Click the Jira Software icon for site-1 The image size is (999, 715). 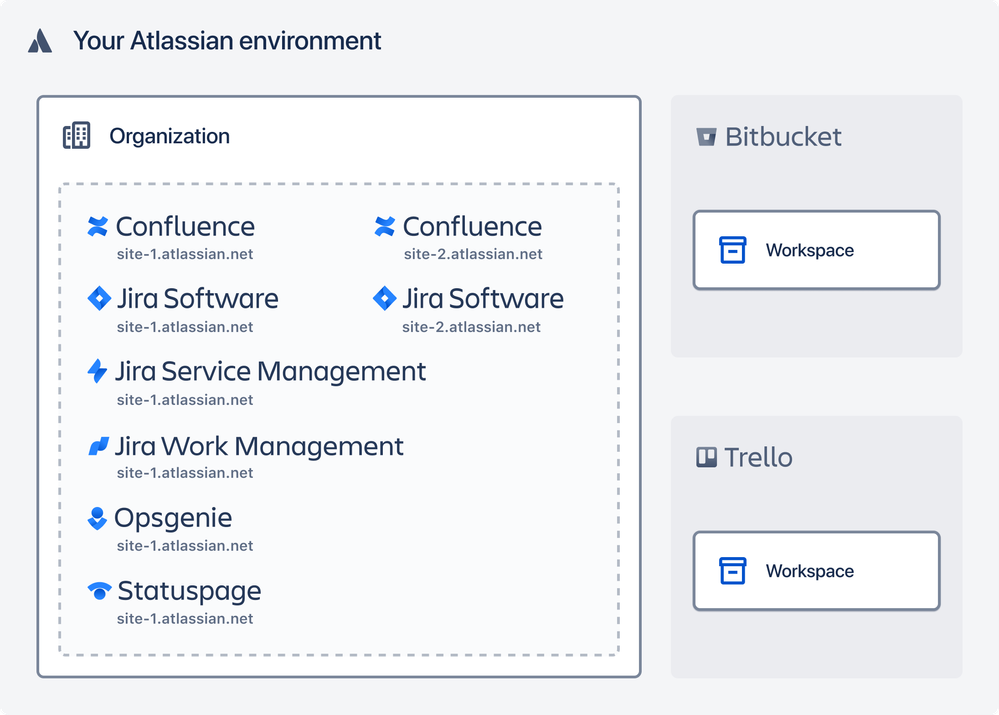coord(99,298)
